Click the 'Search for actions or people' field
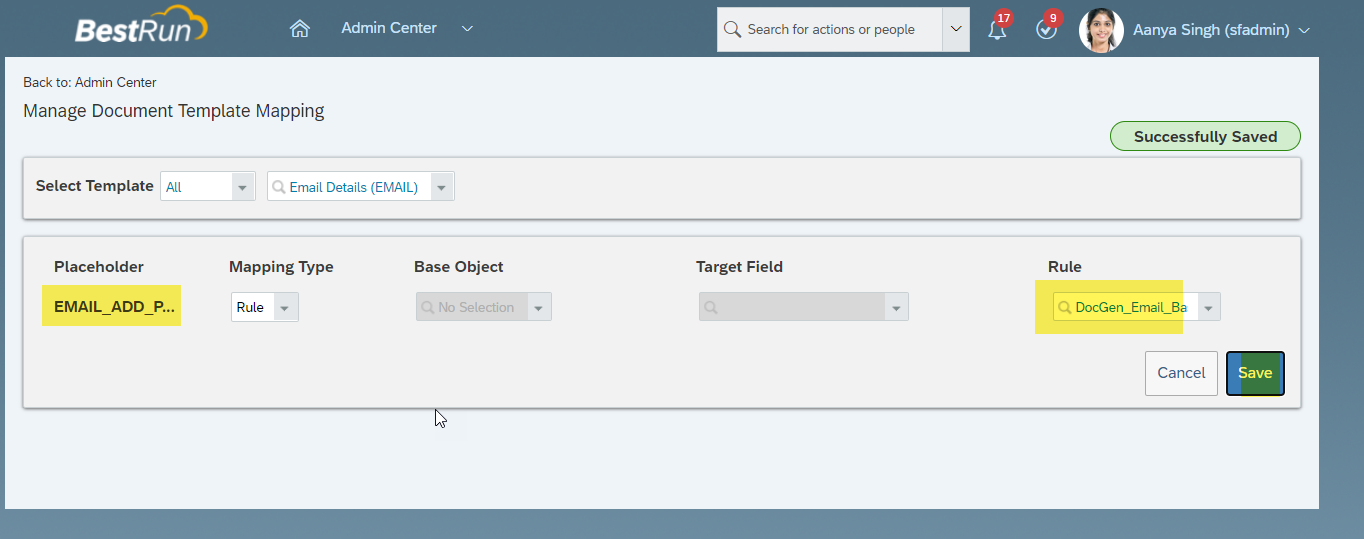This screenshot has height=539, width=1364. pyautogui.click(x=830, y=29)
